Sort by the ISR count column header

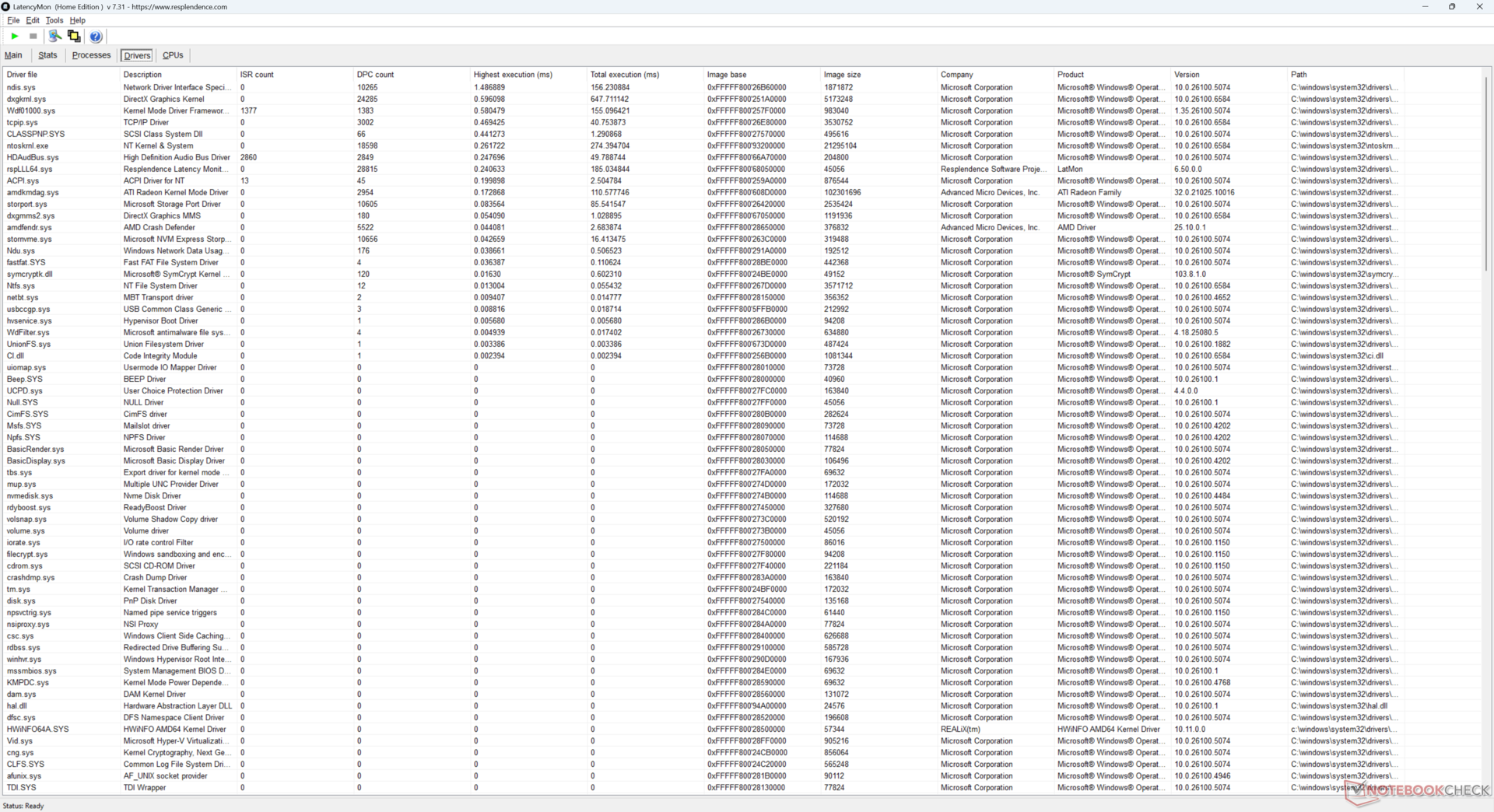(257, 75)
